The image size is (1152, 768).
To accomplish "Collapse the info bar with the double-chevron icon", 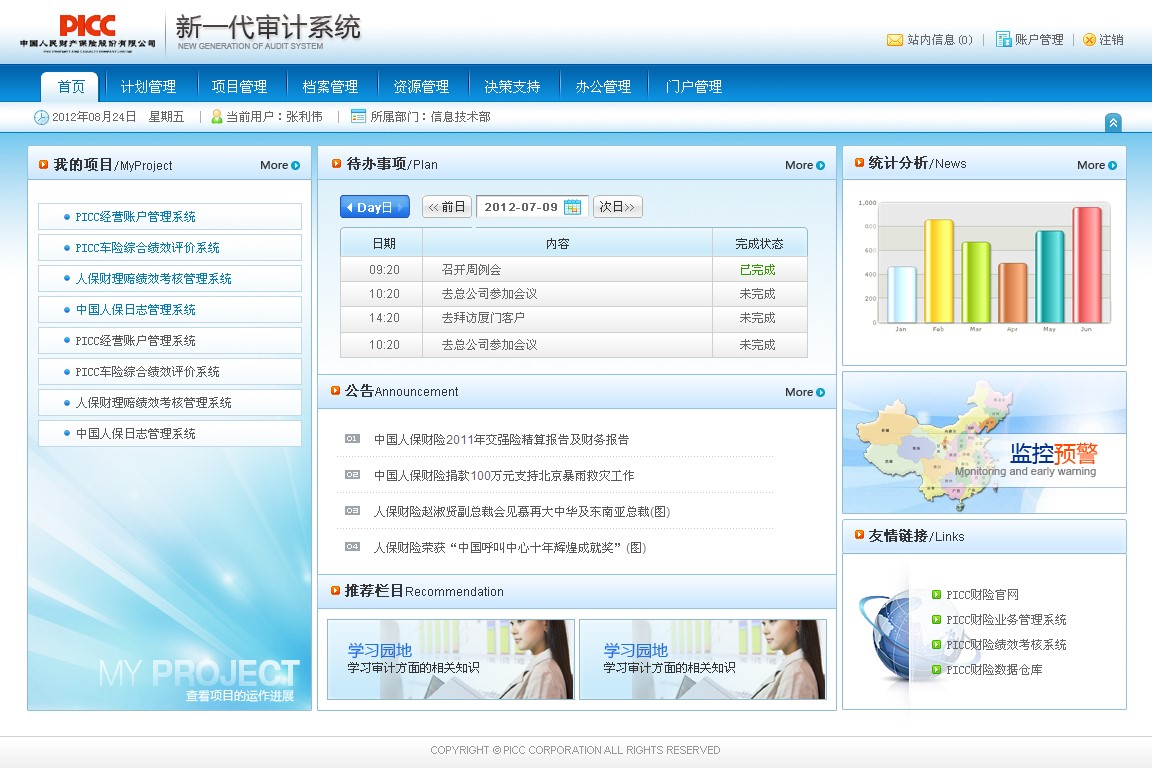I will pos(1113,123).
